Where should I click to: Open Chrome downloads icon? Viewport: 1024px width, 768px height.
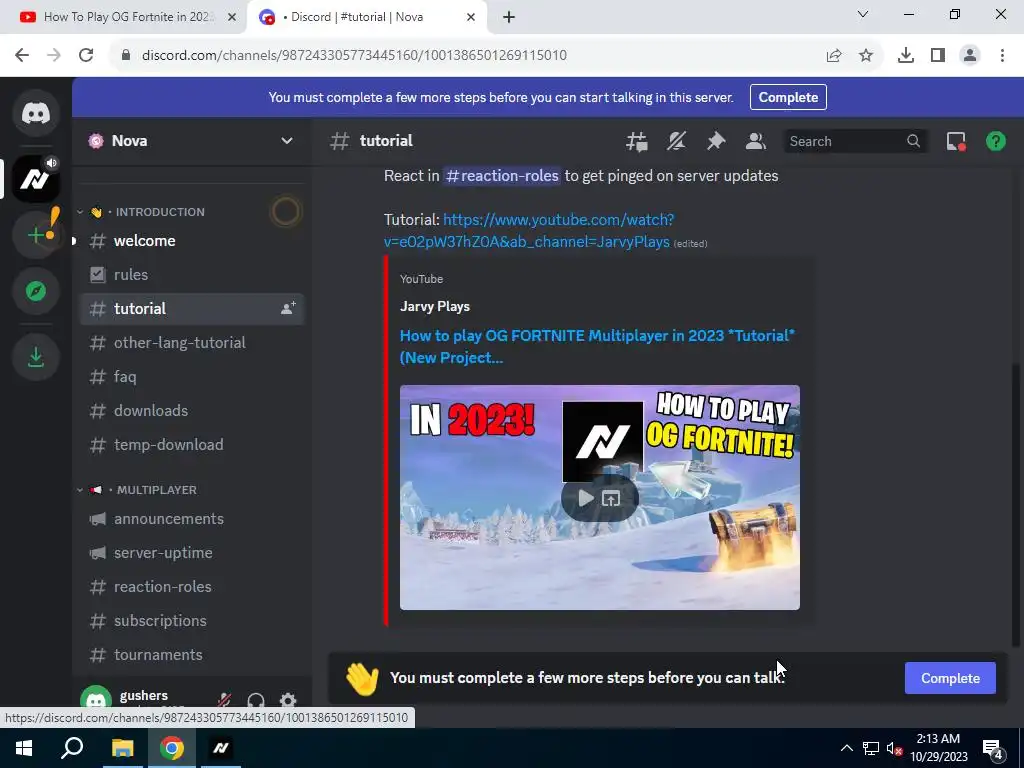tap(906, 56)
